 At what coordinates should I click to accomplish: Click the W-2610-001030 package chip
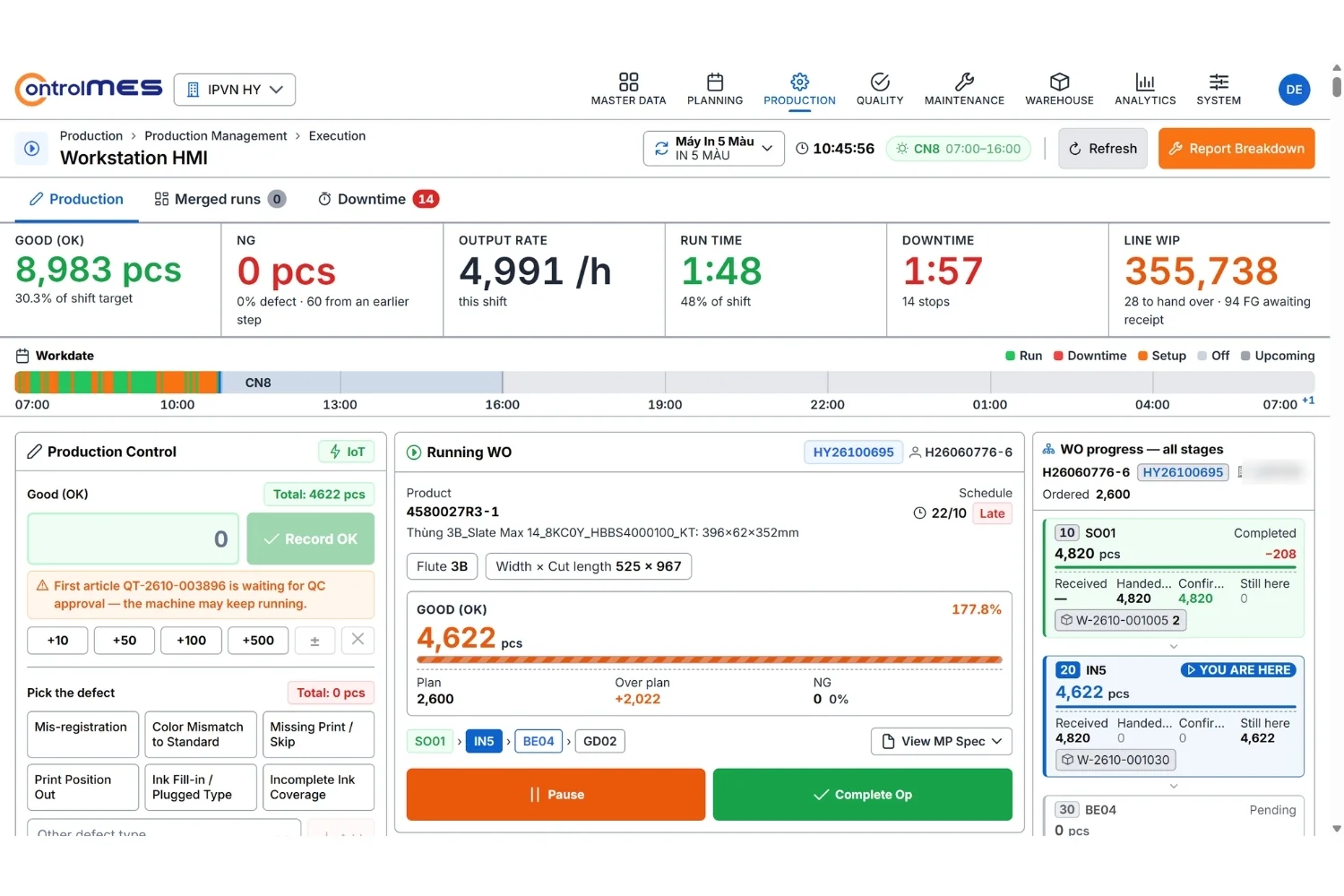1116,760
